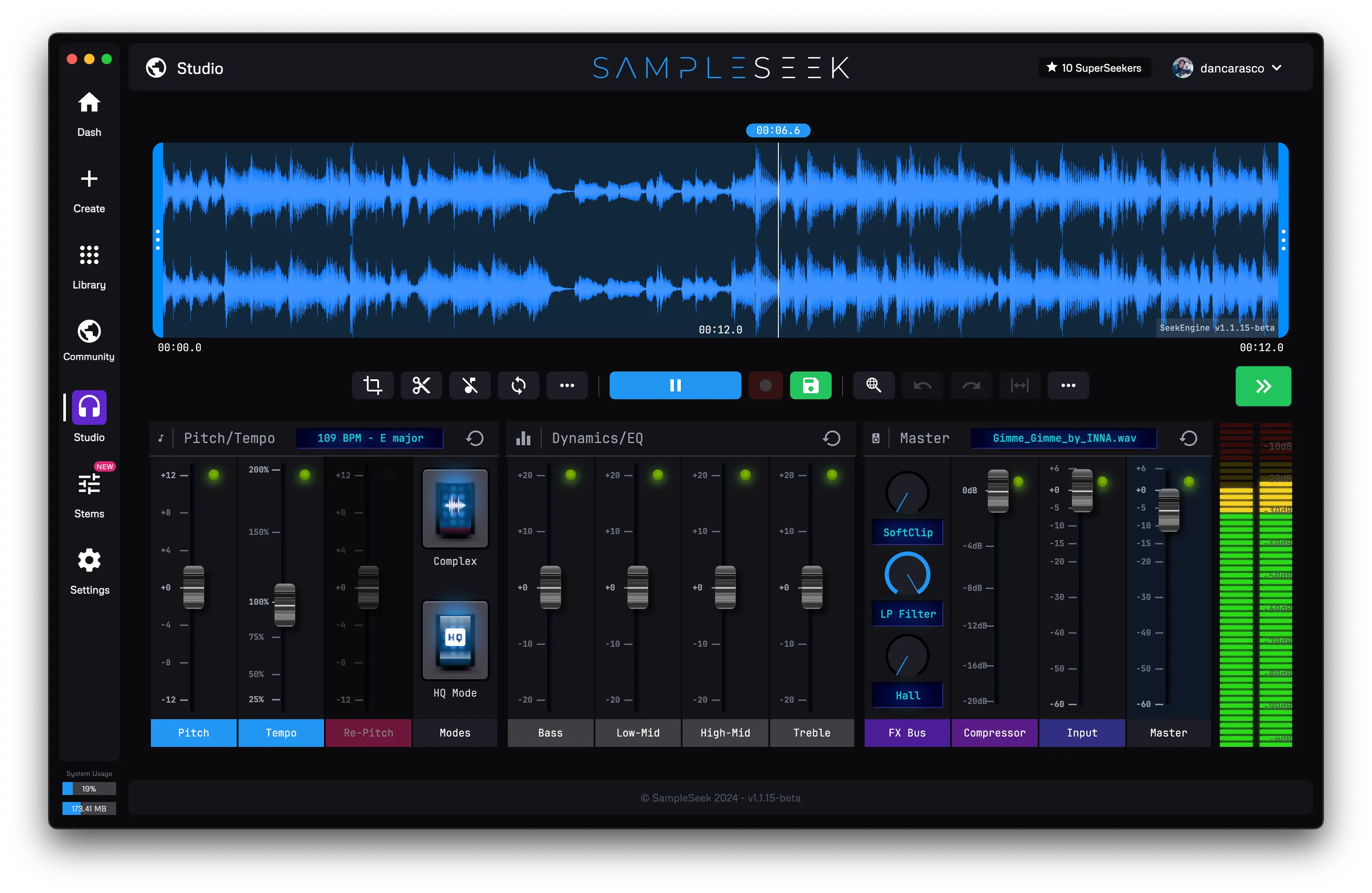Select the Pitch channel tab
Viewport: 1372px width, 893px height.
194,733
